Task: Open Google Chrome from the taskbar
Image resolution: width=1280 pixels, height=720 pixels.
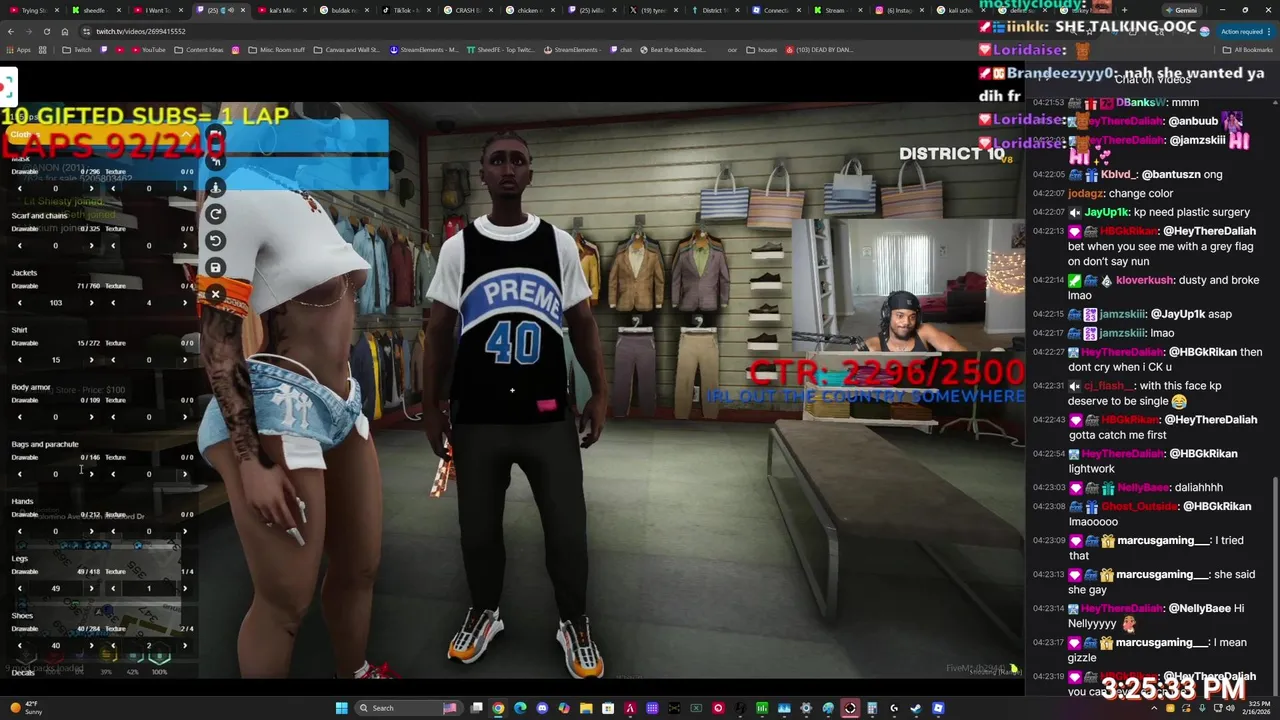Action: point(498,708)
